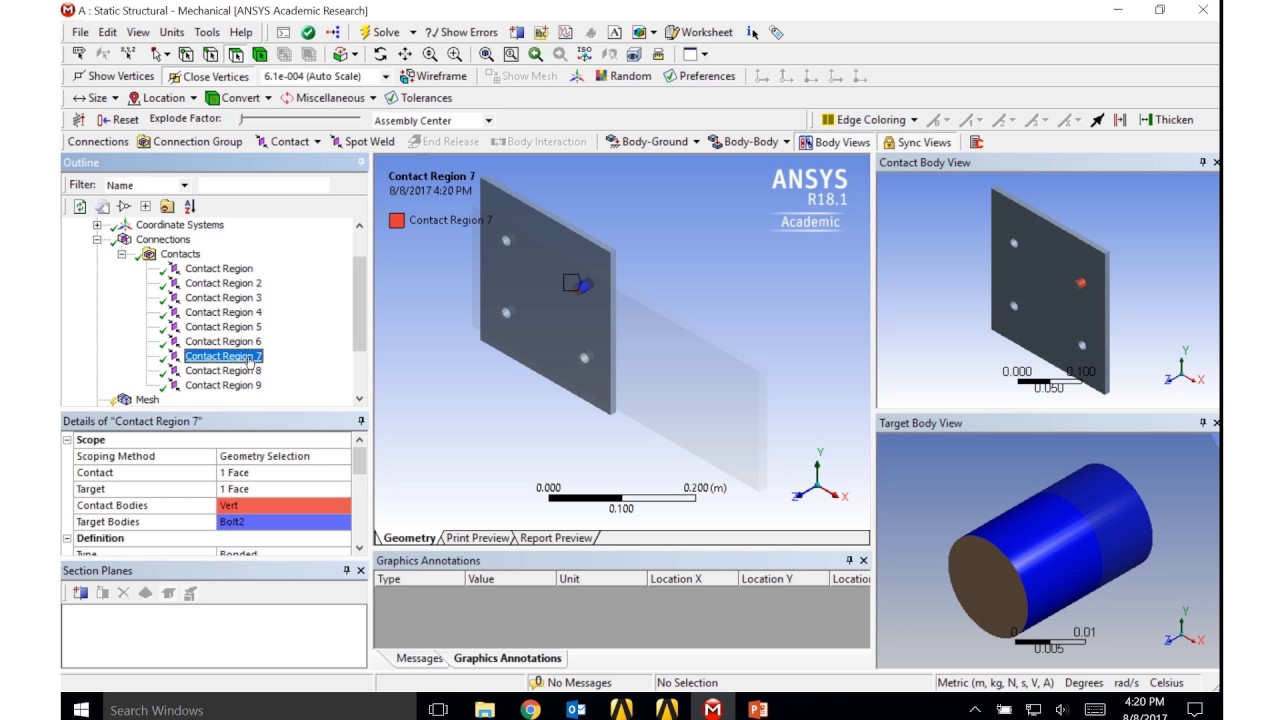This screenshot has height=720, width=1280.
Task: Toggle Show Vertices
Action: (113, 76)
